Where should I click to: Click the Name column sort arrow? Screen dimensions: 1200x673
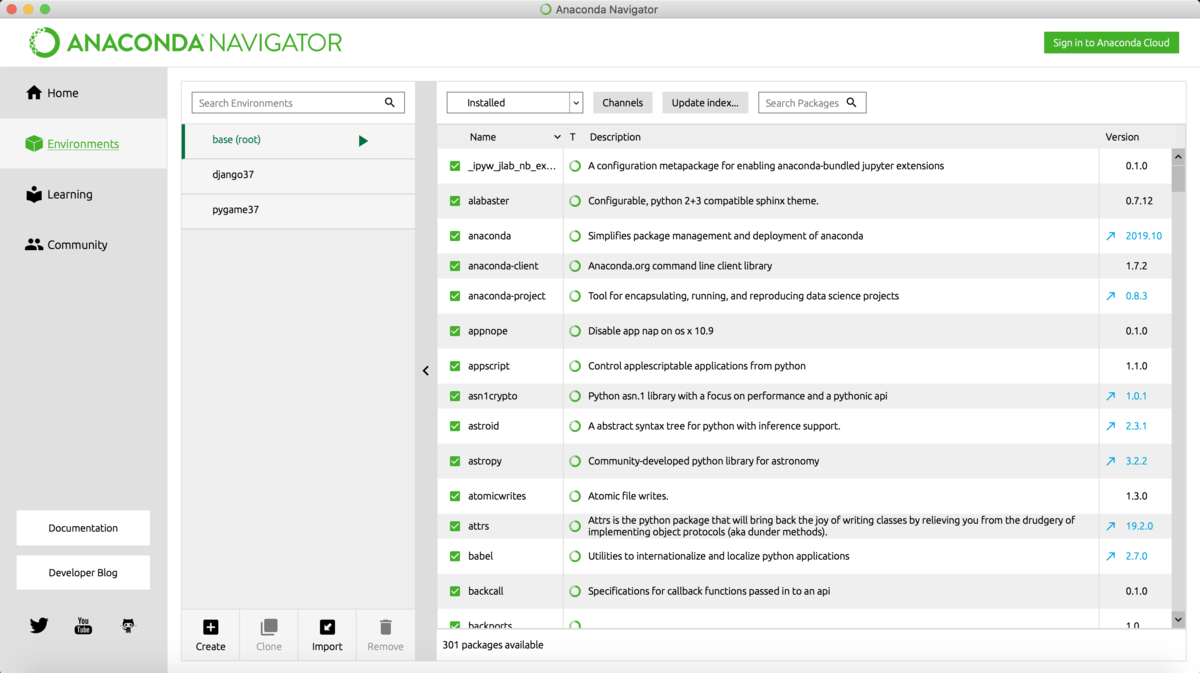(x=557, y=137)
